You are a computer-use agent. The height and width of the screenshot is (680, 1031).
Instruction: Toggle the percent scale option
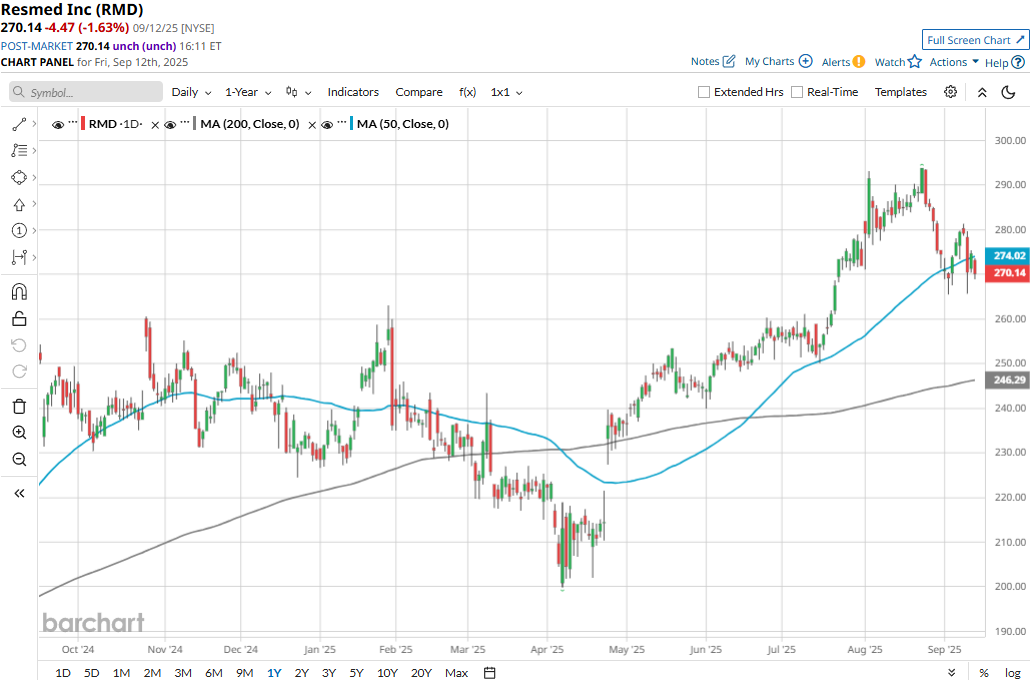pyautogui.click(x=984, y=673)
